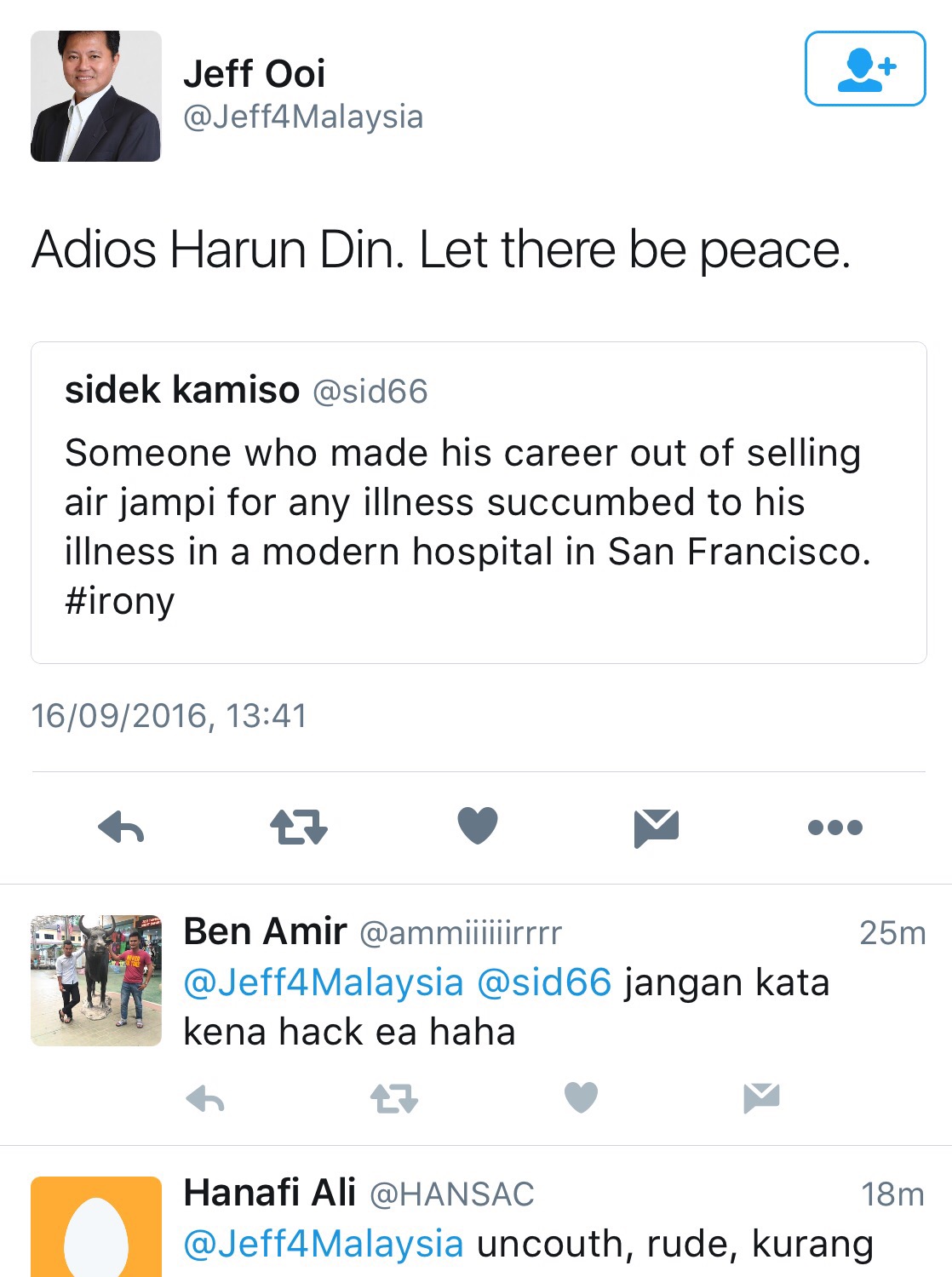Open @sid66 mention in Ben Amir's reply
Image resolution: width=952 pixels, height=1277 pixels.
[x=544, y=982]
